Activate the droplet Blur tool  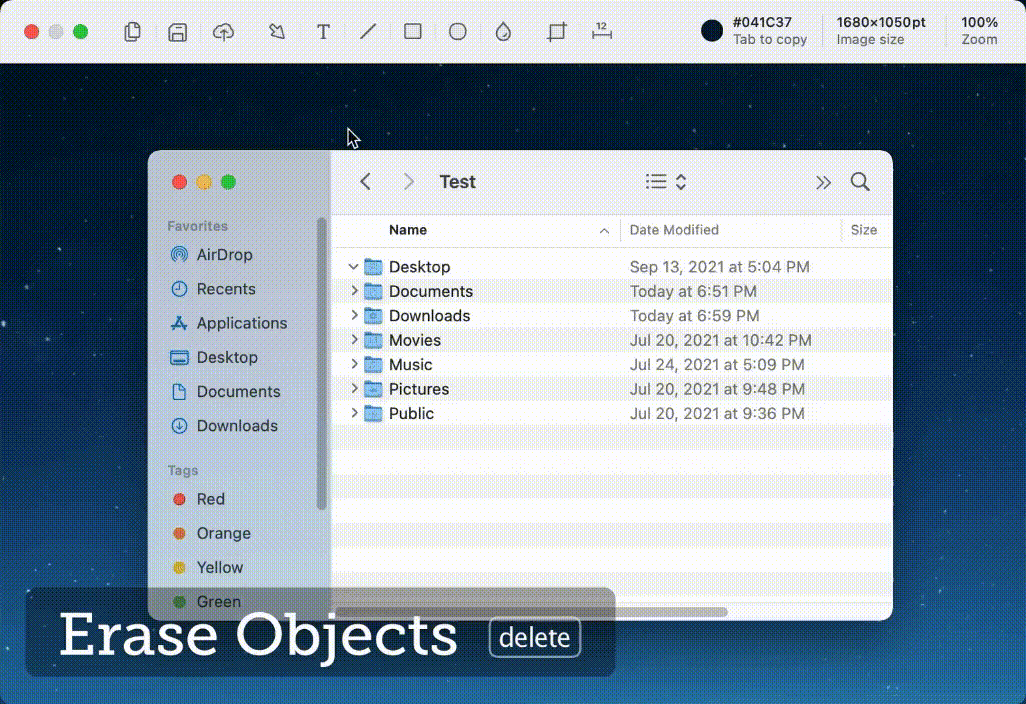(x=503, y=32)
